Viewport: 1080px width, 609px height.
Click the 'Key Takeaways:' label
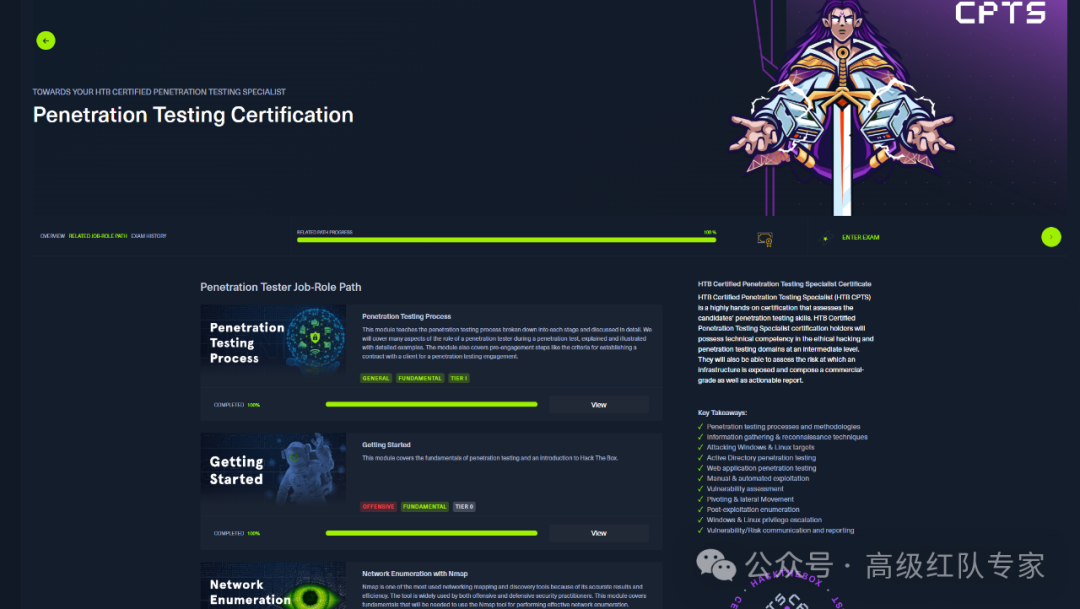(x=722, y=413)
